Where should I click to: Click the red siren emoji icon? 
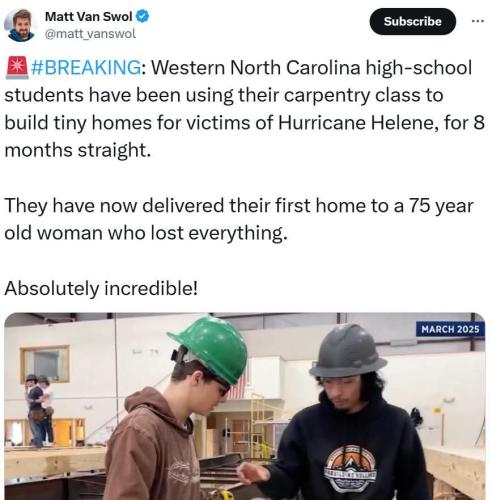click(x=17, y=67)
